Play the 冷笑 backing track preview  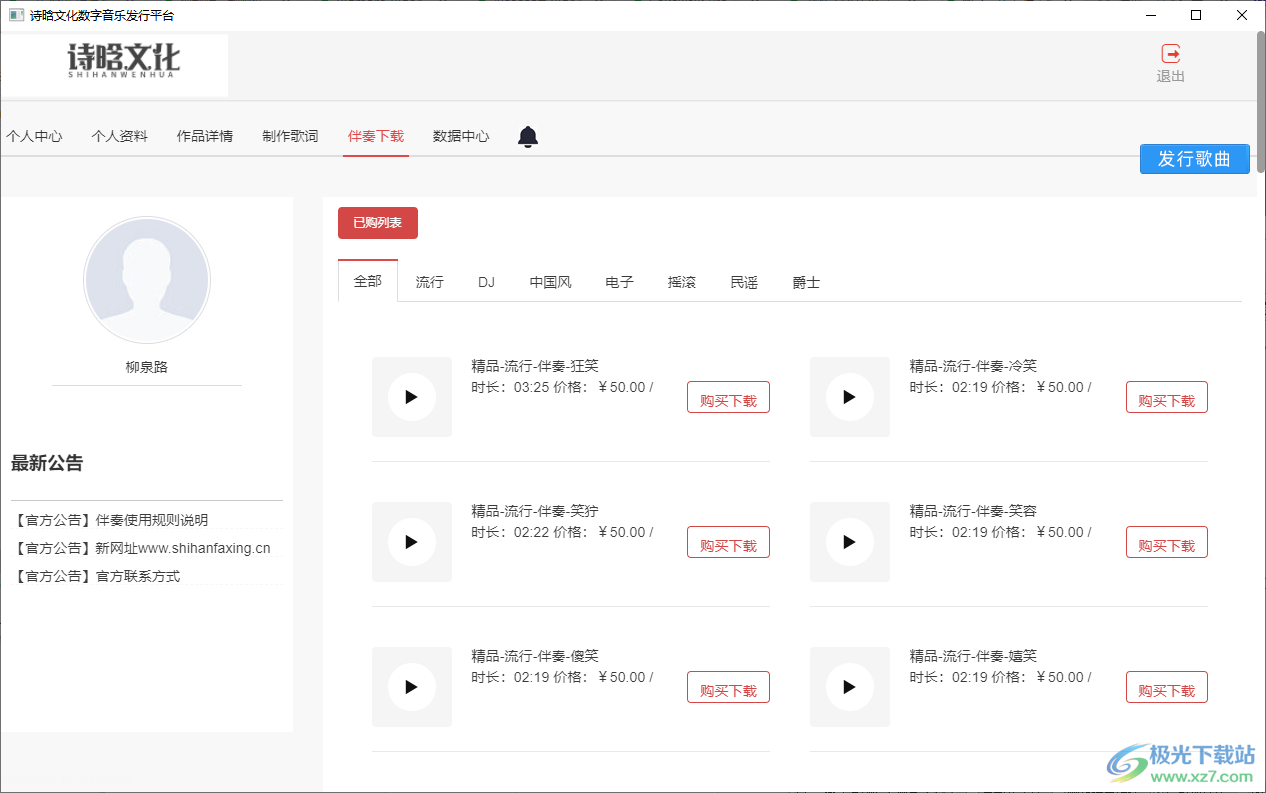[x=849, y=397]
